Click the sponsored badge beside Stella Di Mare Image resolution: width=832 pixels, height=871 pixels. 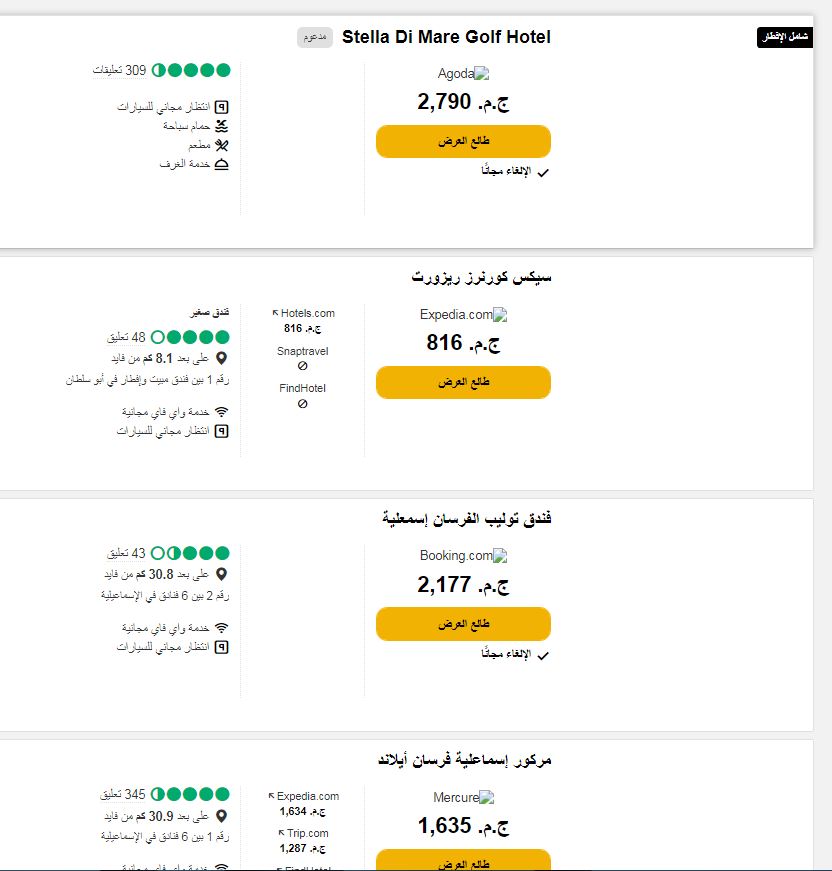click(x=315, y=37)
